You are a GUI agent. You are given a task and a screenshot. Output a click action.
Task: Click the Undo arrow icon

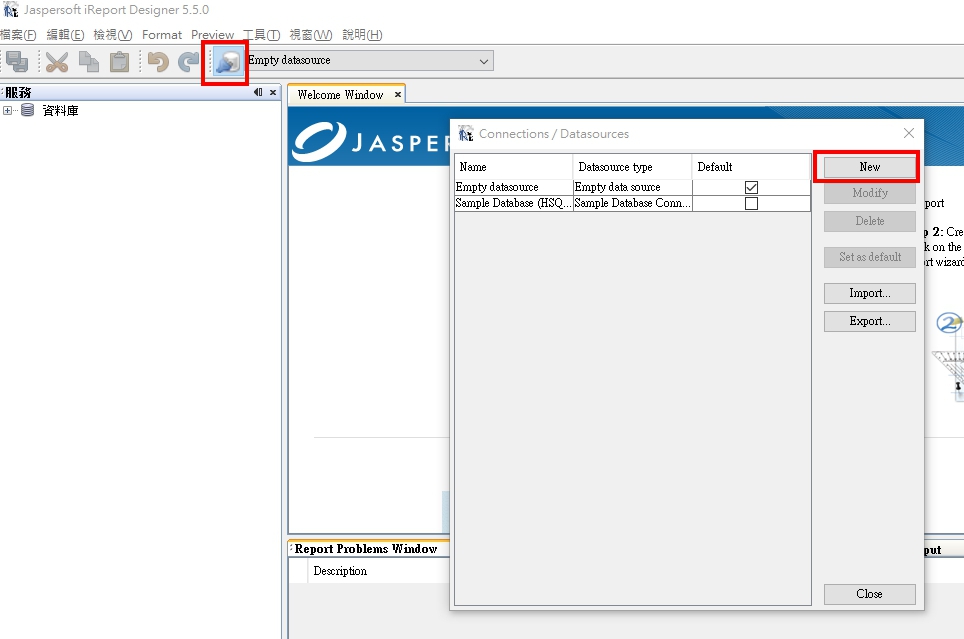point(157,62)
